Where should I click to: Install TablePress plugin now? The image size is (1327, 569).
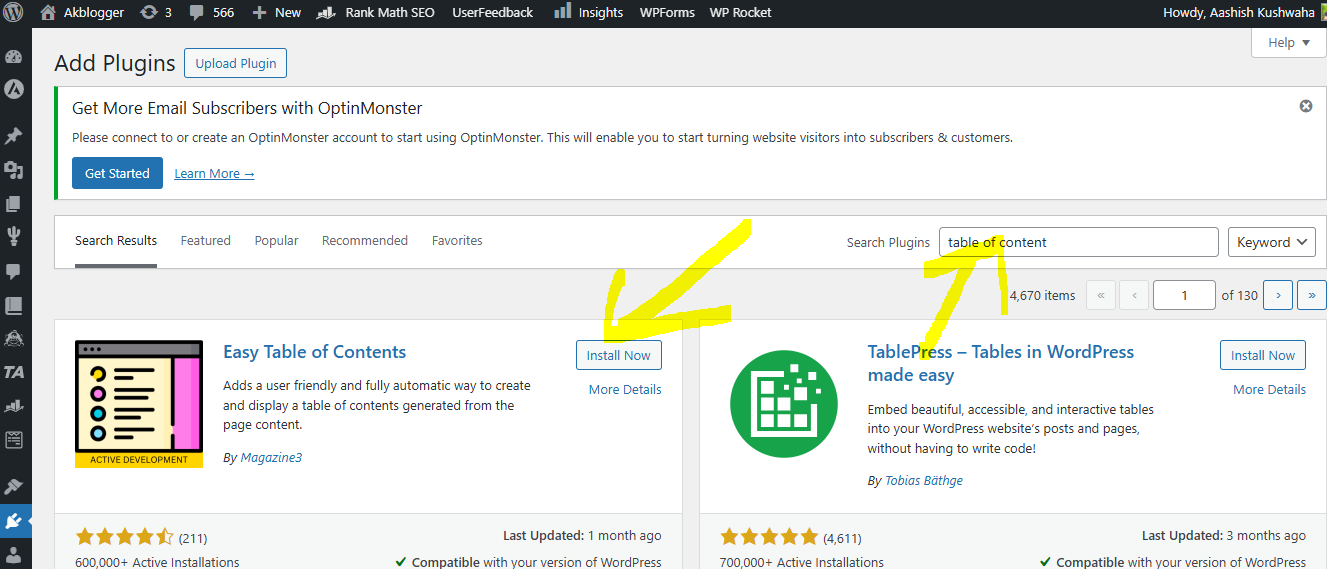point(1263,355)
